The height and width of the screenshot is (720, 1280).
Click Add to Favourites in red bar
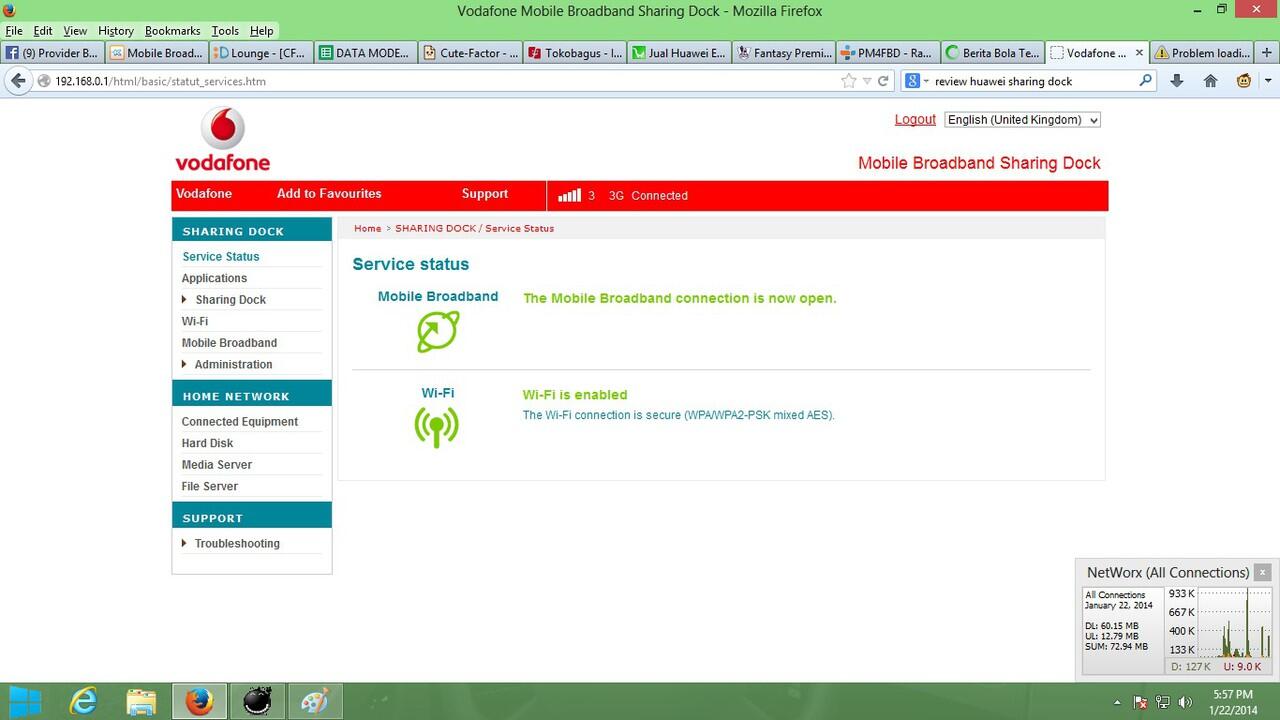click(x=329, y=194)
